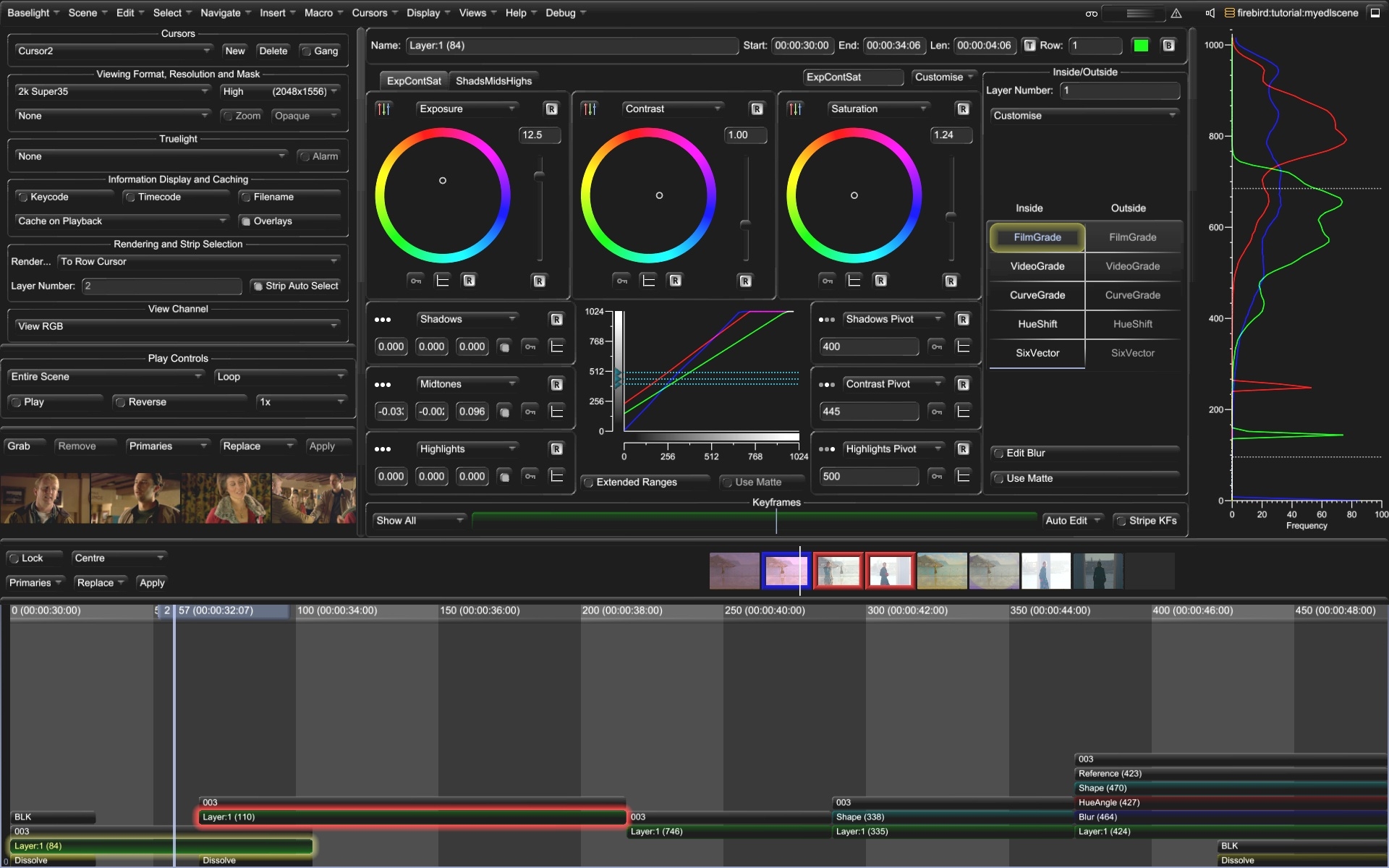
Task: Reset Saturation with its R button
Action: 963,109
